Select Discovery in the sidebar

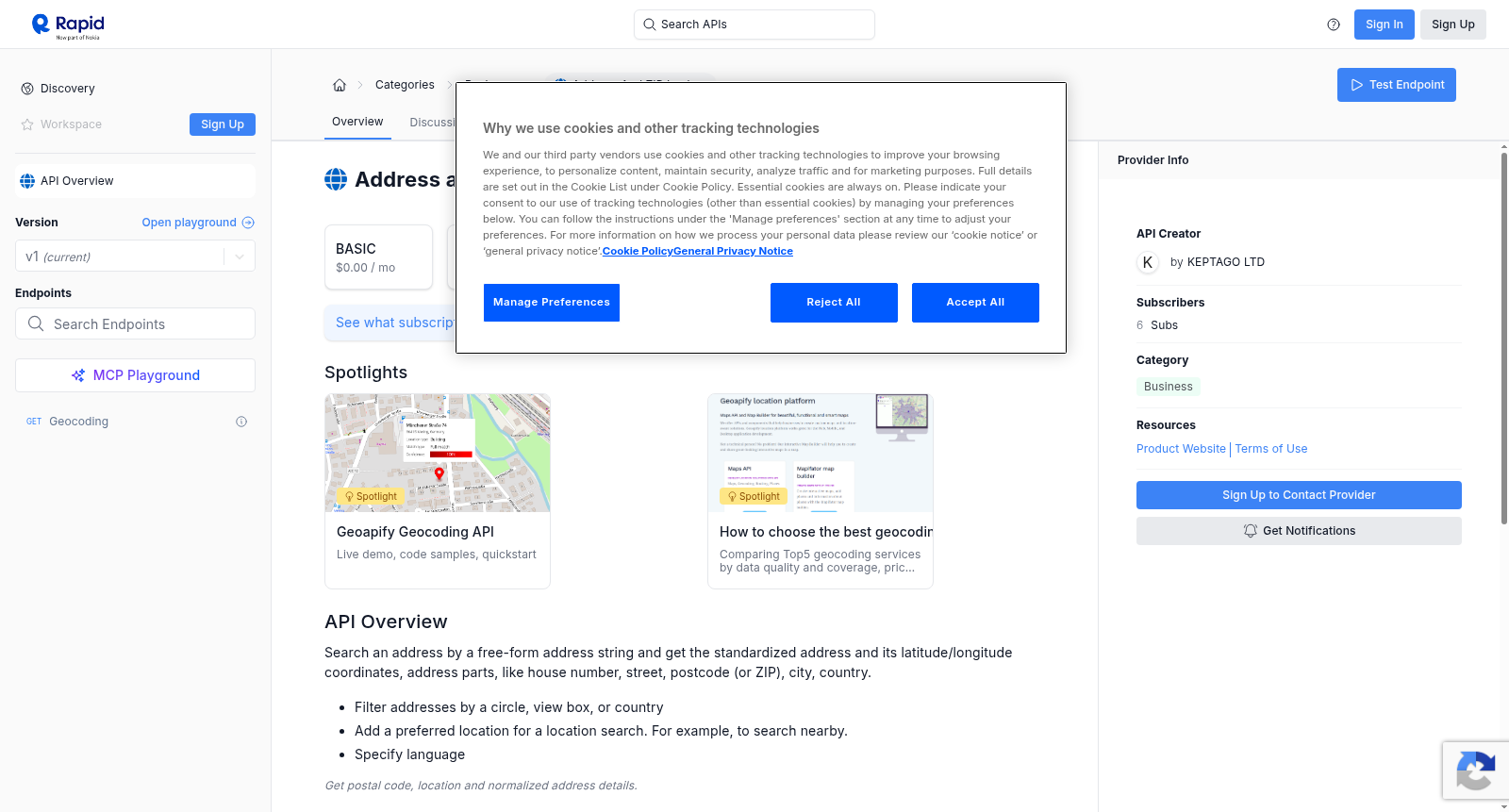click(x=68, y=89)
